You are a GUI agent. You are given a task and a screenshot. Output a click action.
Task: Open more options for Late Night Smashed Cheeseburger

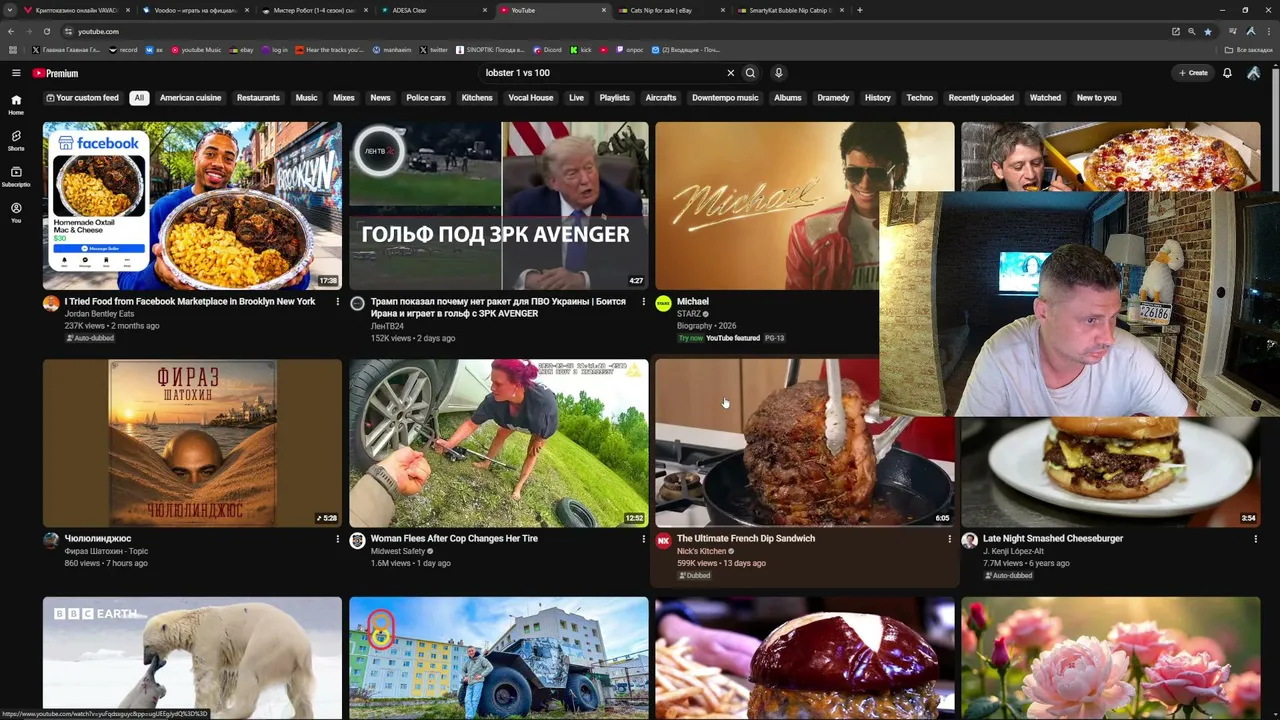1255,539
